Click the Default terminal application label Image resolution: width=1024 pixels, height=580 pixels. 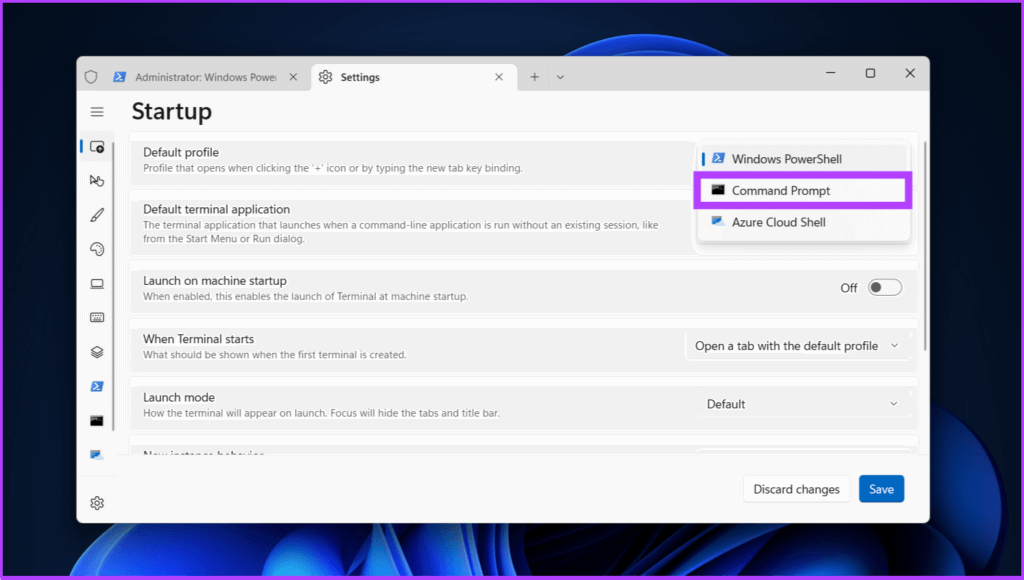[216, 210]
